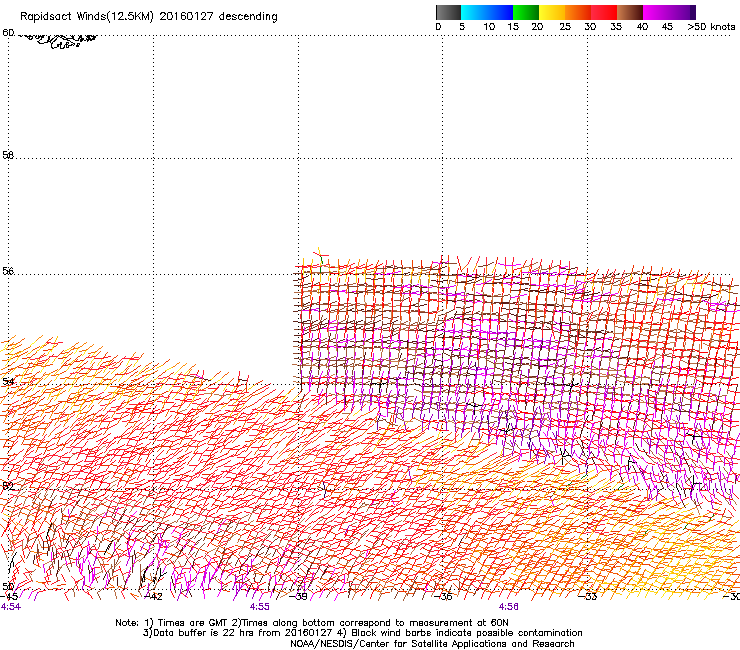The image size is (740, 650).
Task: Click the green 15-20 knots legend segment
Action: pos(526,12)
